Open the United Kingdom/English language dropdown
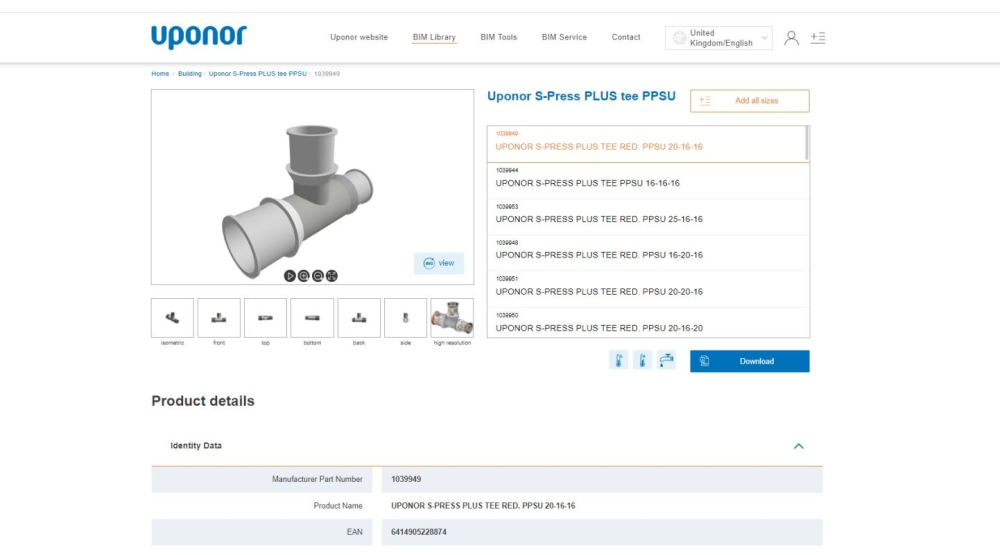The height and width of the screenshot is (555, 1000). click(x=719, y=38)
